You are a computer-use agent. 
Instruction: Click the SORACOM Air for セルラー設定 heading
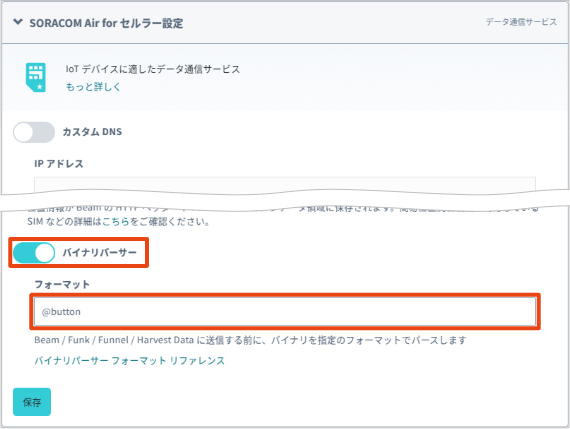coord(106,23)
